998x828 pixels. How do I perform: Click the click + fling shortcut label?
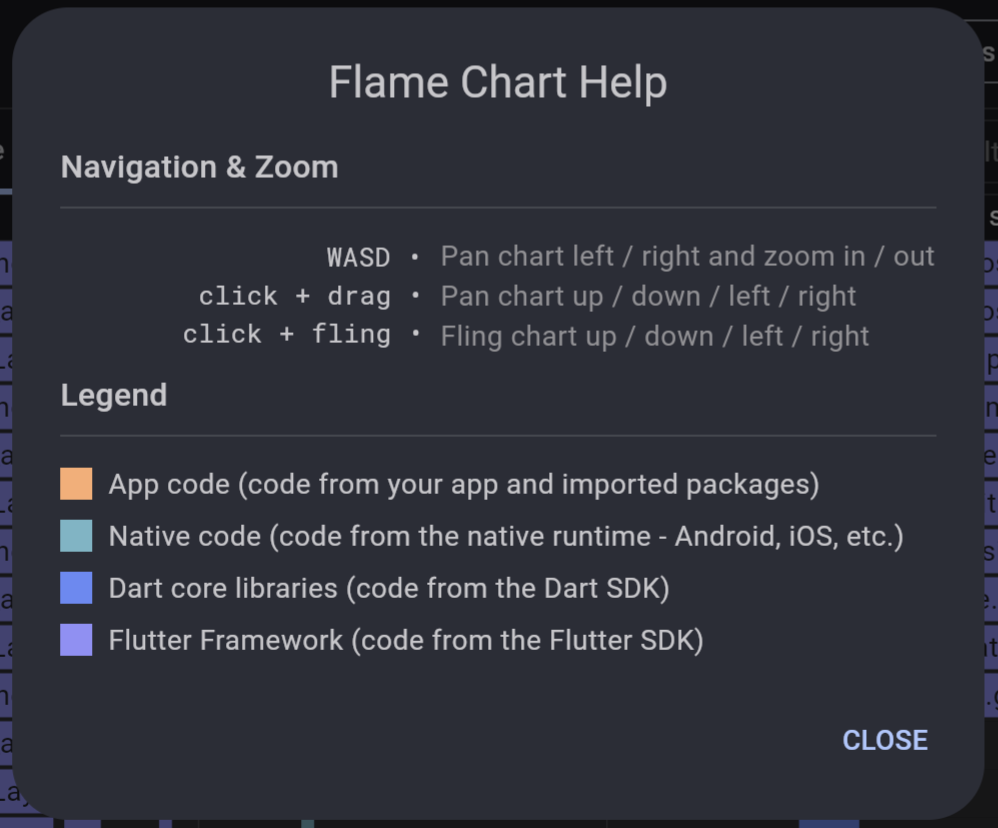tap(287, 334)
